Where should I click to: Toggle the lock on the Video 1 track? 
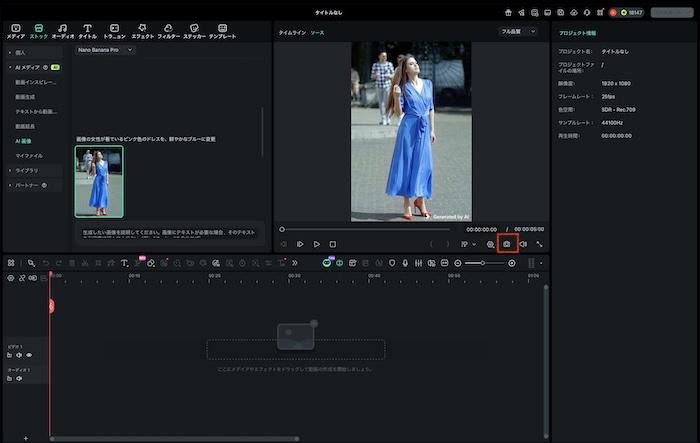click(9, 355)
